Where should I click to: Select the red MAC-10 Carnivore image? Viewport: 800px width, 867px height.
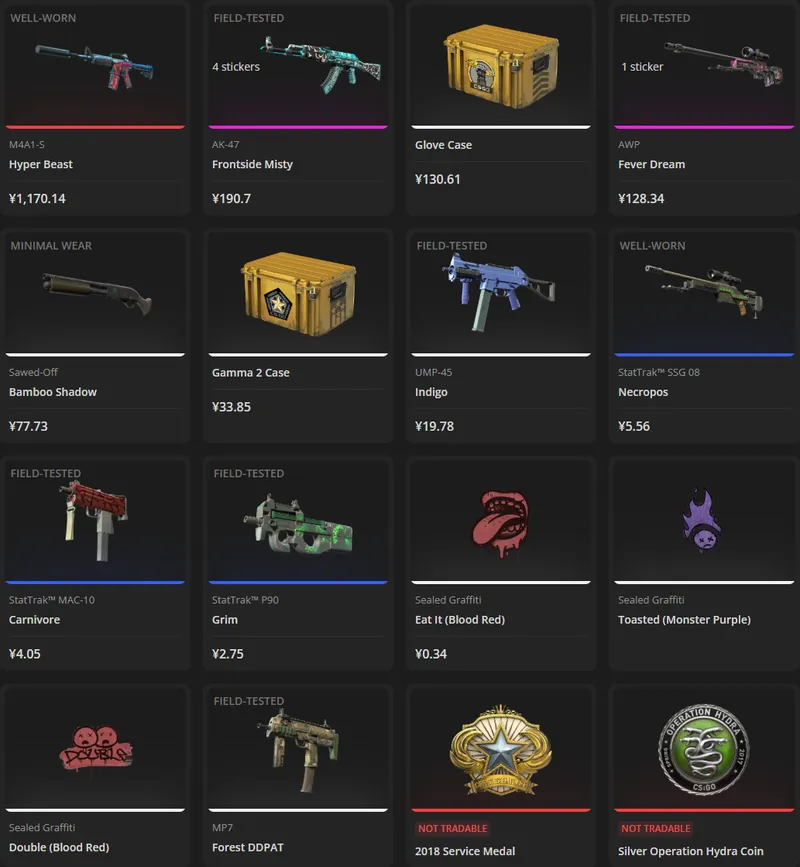(x=95, y=520)
